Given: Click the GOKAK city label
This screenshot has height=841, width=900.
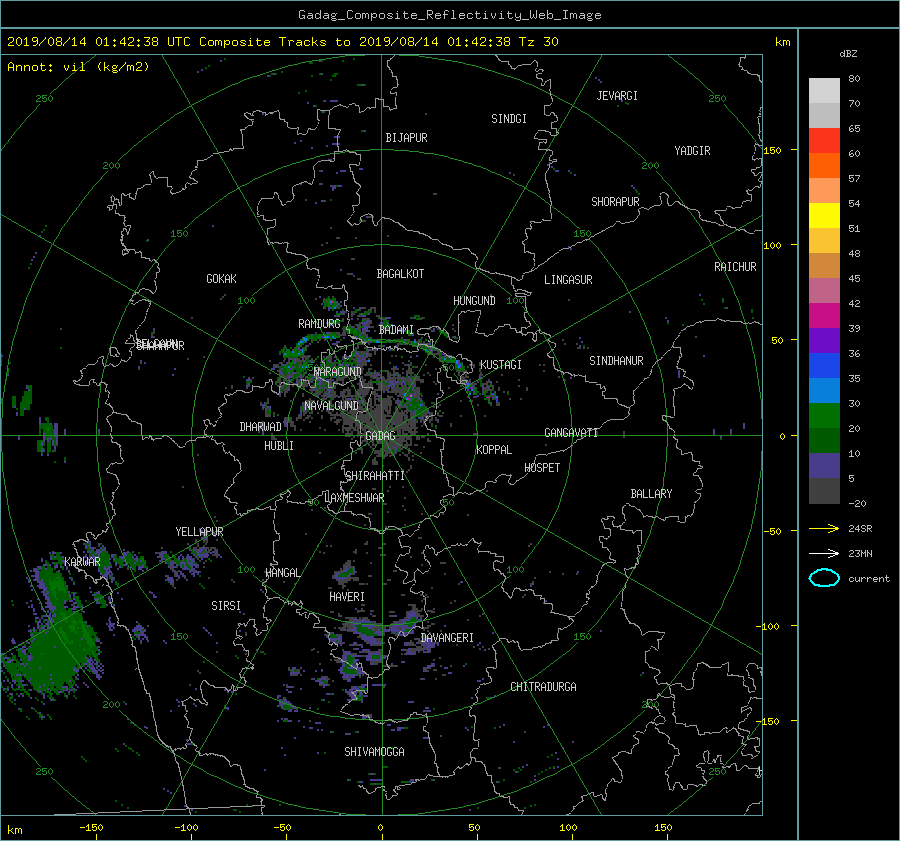Looking at the screenshot, I should 221,279.
